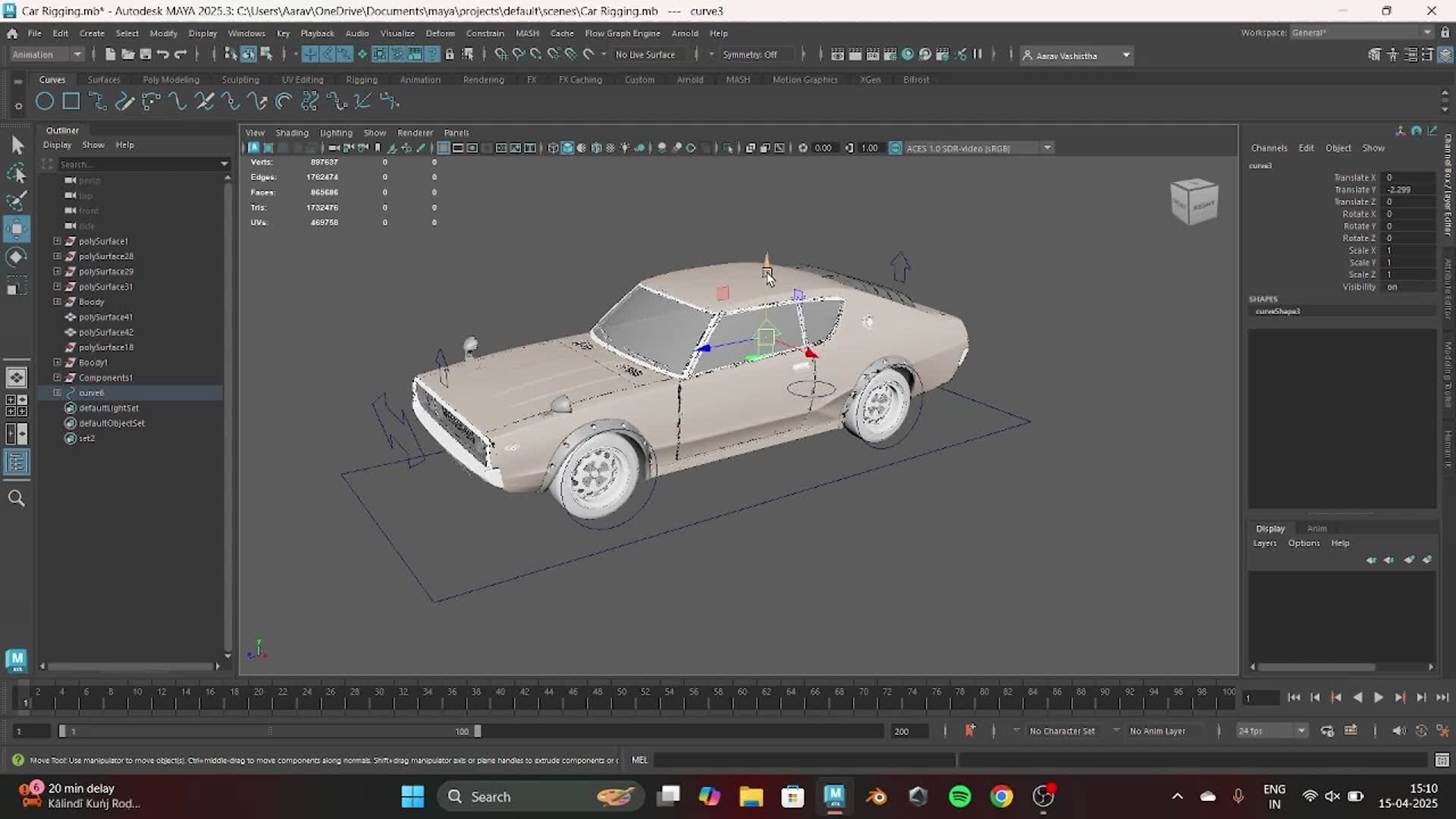Select polySurface28 in the Outliner
The height and width of the screenshot is (819, 1456).
tap(106, 256)
